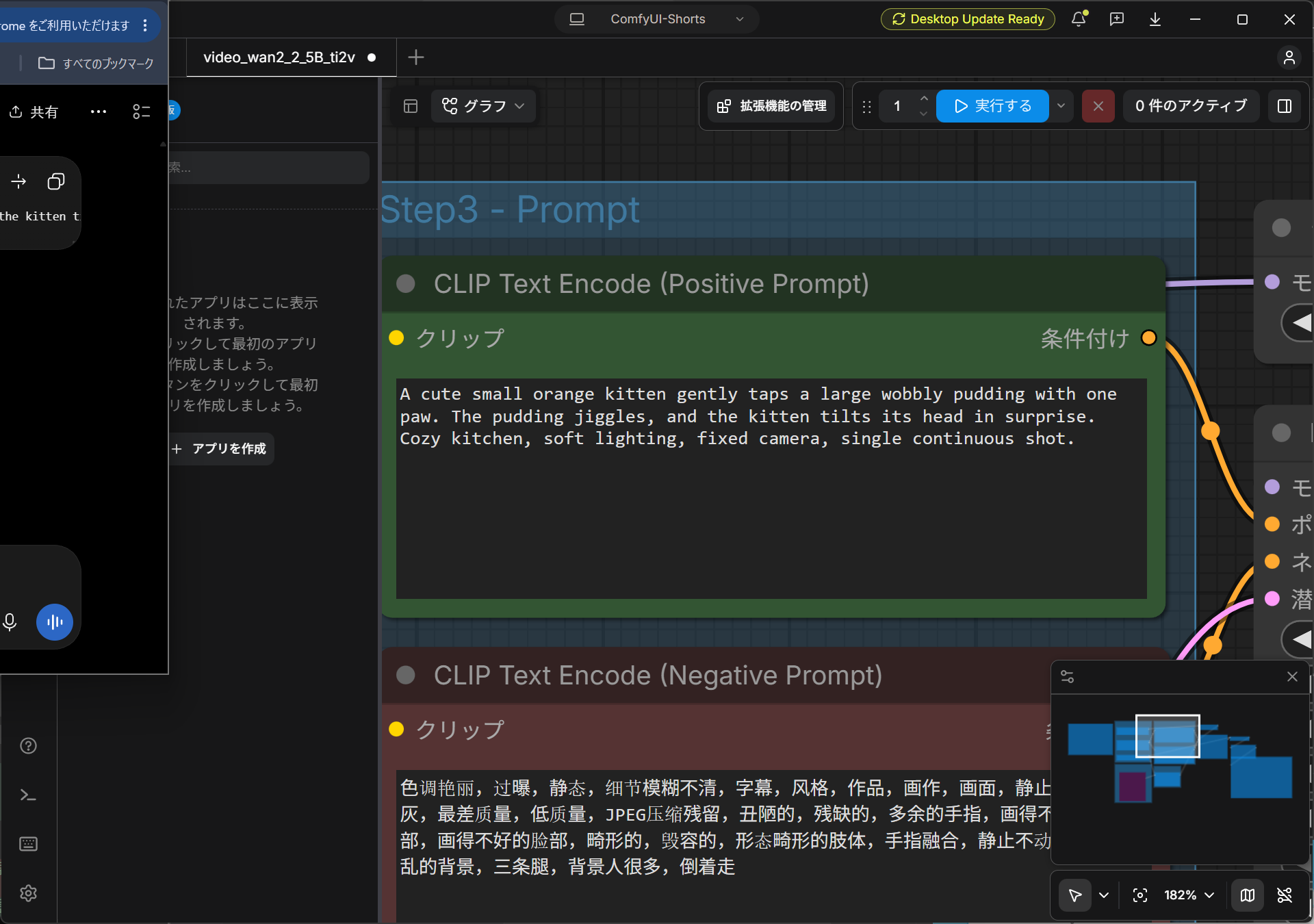Collapse the Negative Prompt node dot
Screen dimensions: 1314x924
[x=406, y=676]
